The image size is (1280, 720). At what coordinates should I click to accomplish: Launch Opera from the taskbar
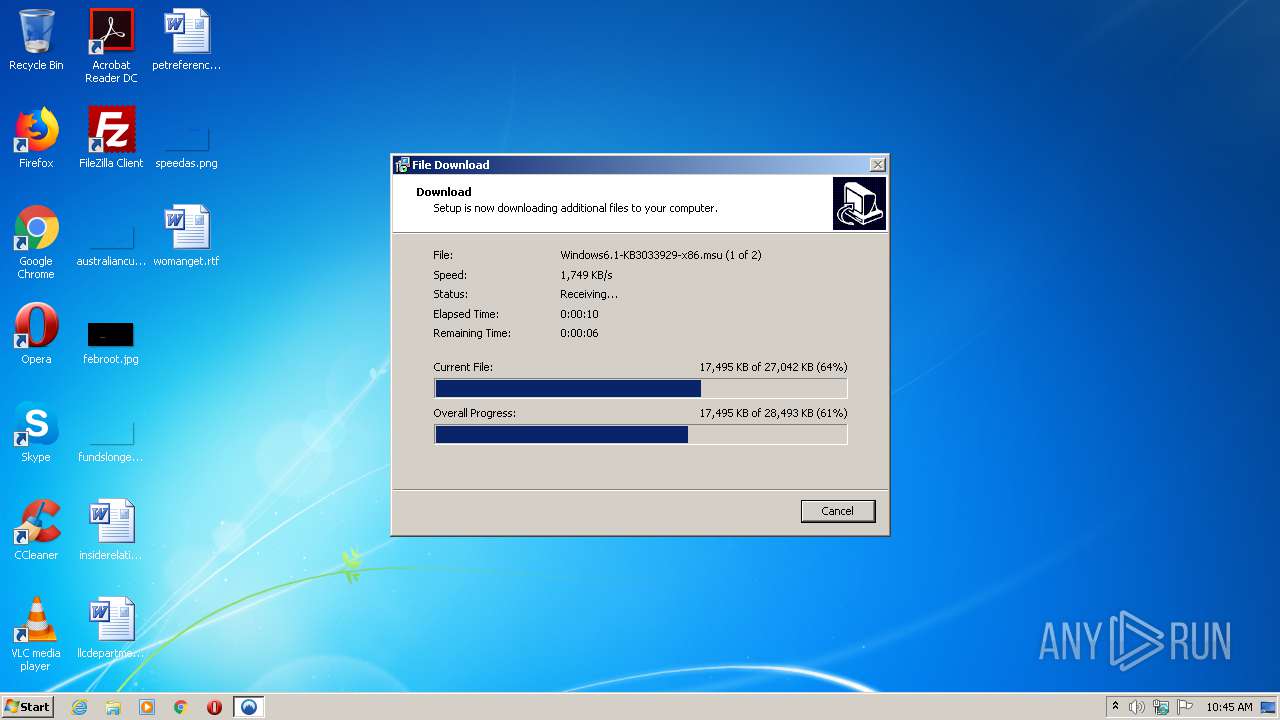pyautogui.click(x=214, y=707)
